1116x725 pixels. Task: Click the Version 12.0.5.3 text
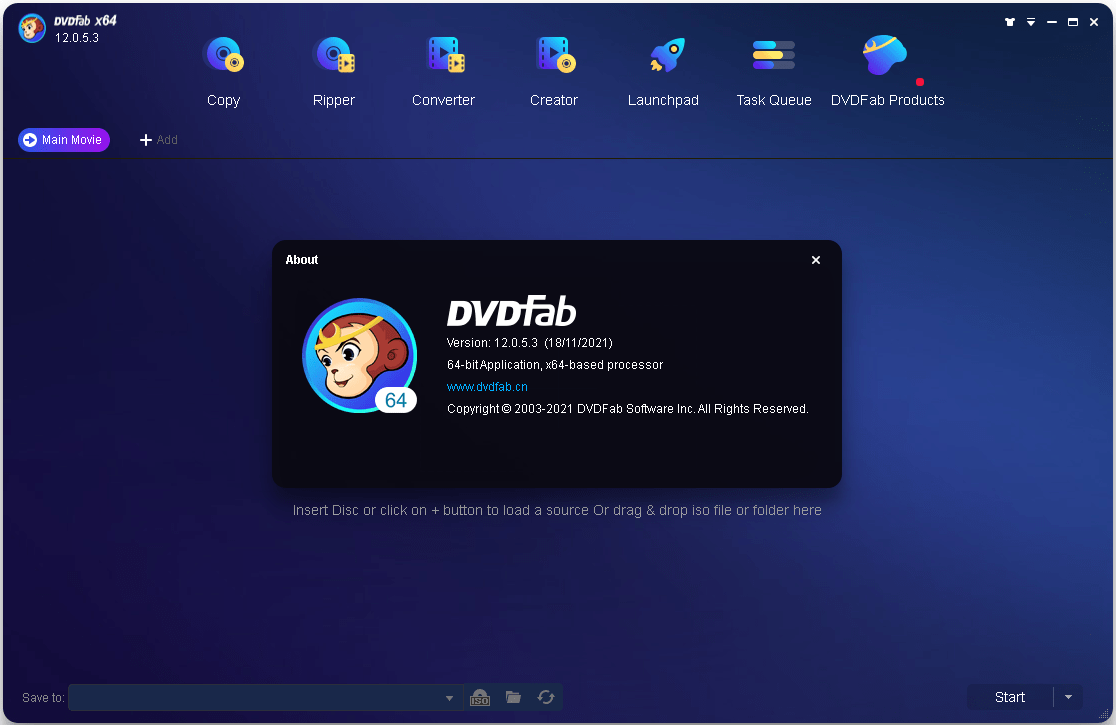pos(530,343)
